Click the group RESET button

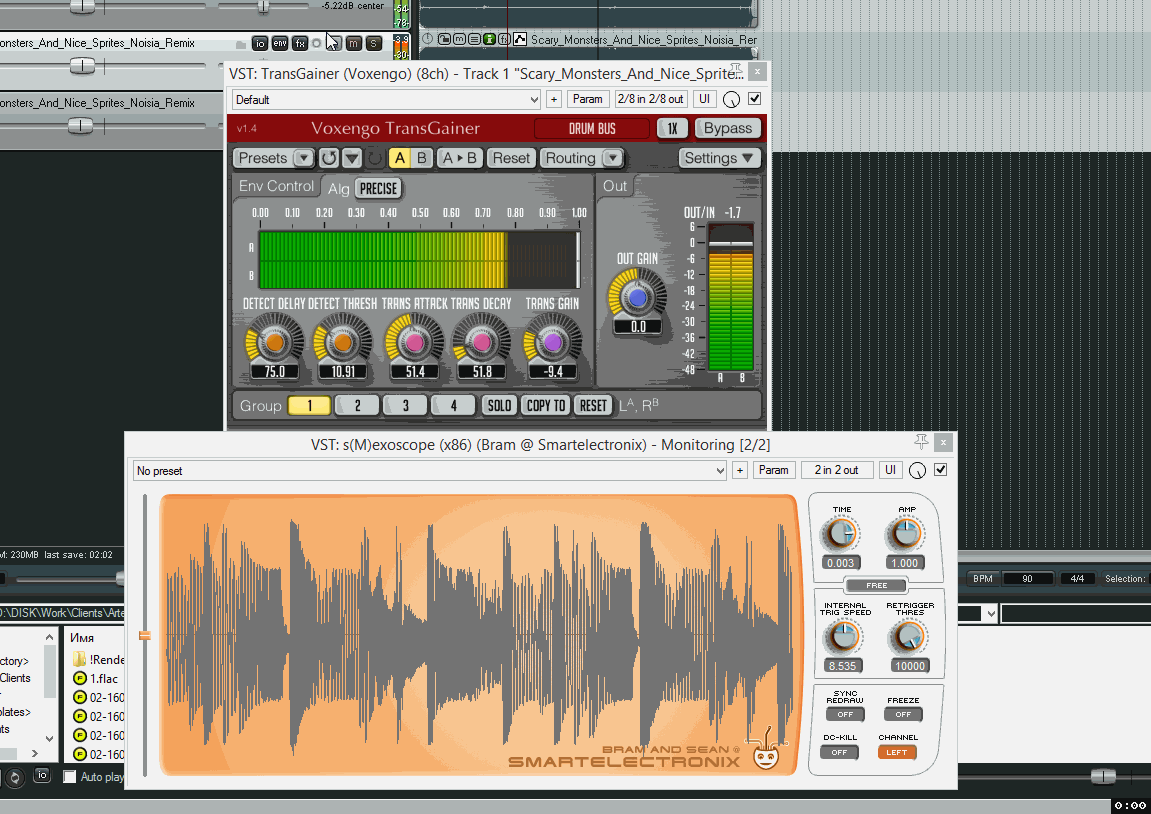pos(593,405)
